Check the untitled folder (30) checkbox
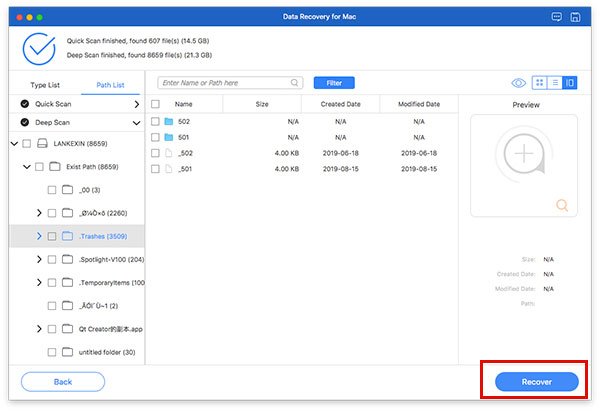This screenshot has width=600, height=411. tap(52, 352)
